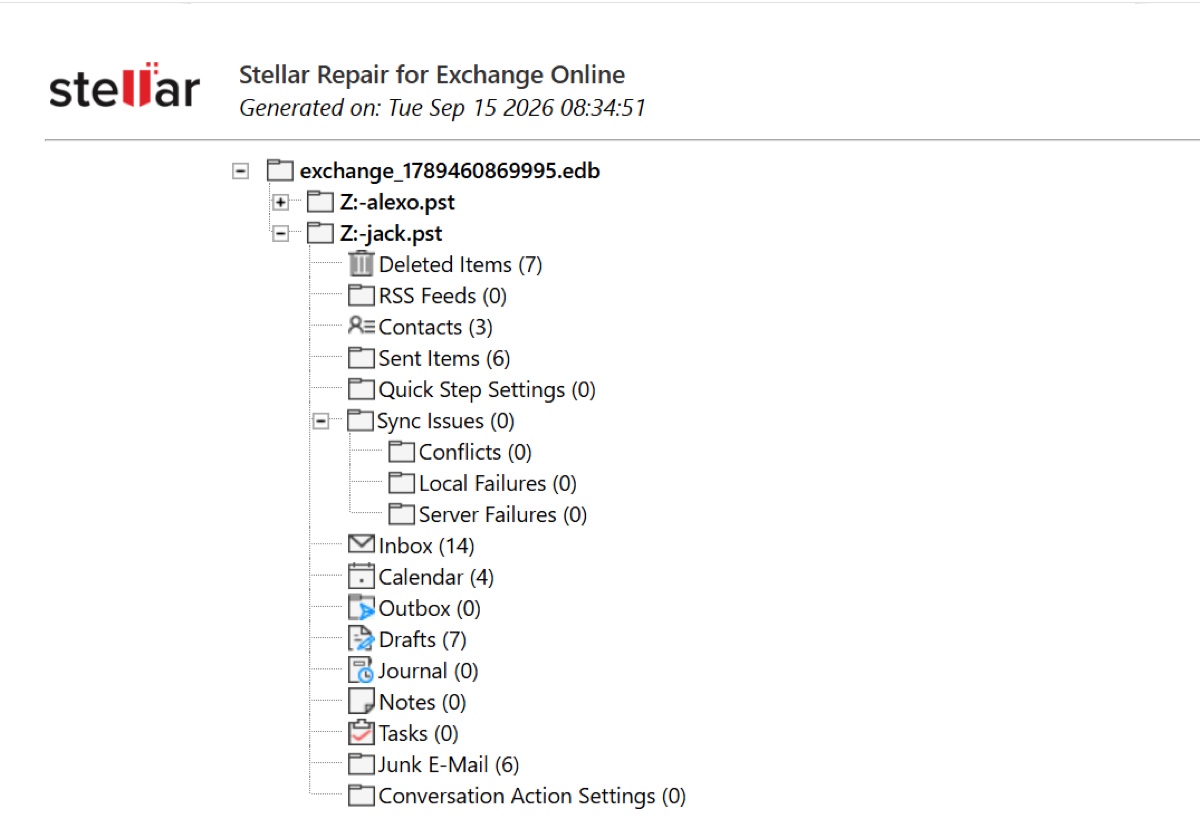The width and height of the screenshot is (1200, 831).
Task: Click the Conflicts folder icon
Action: click(402, 452)
